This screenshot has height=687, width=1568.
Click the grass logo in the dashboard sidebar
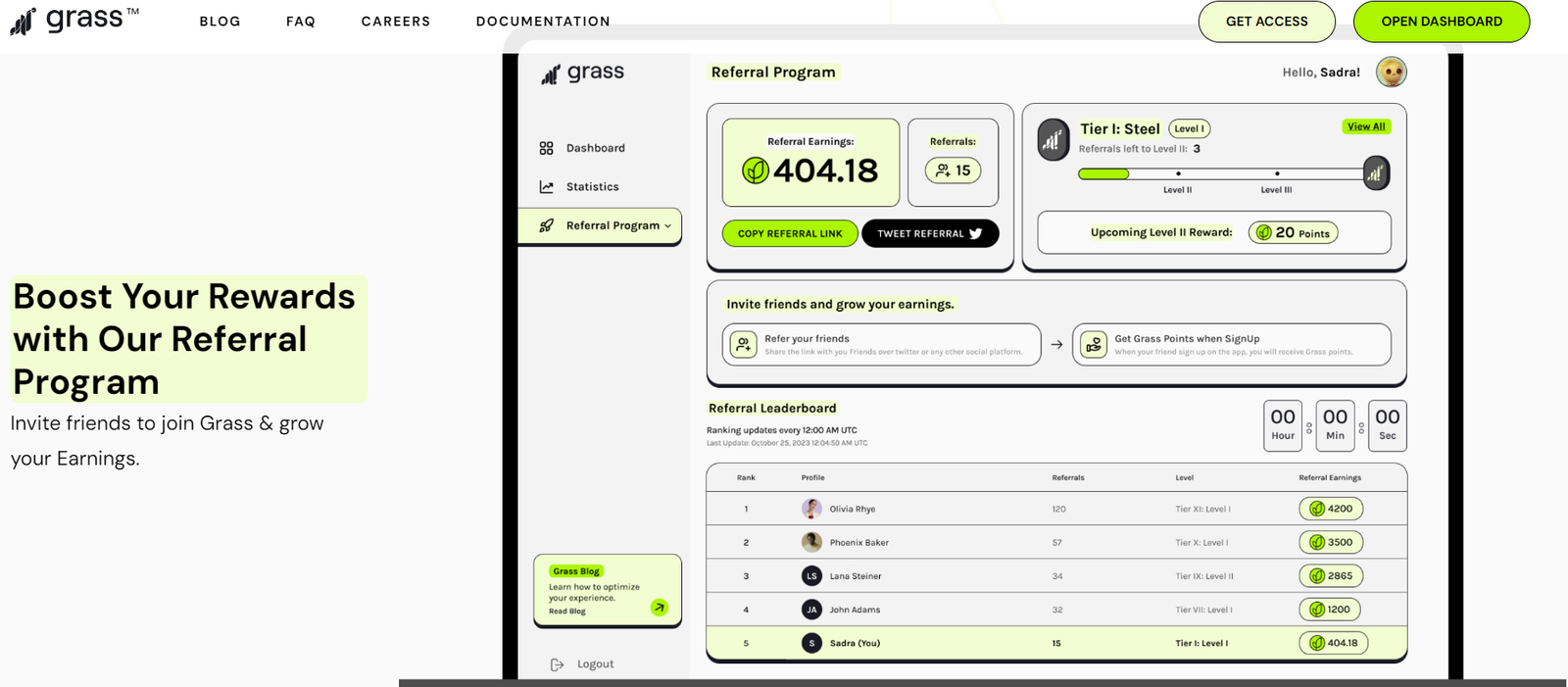pyautogui.click(x=582, y=73)
